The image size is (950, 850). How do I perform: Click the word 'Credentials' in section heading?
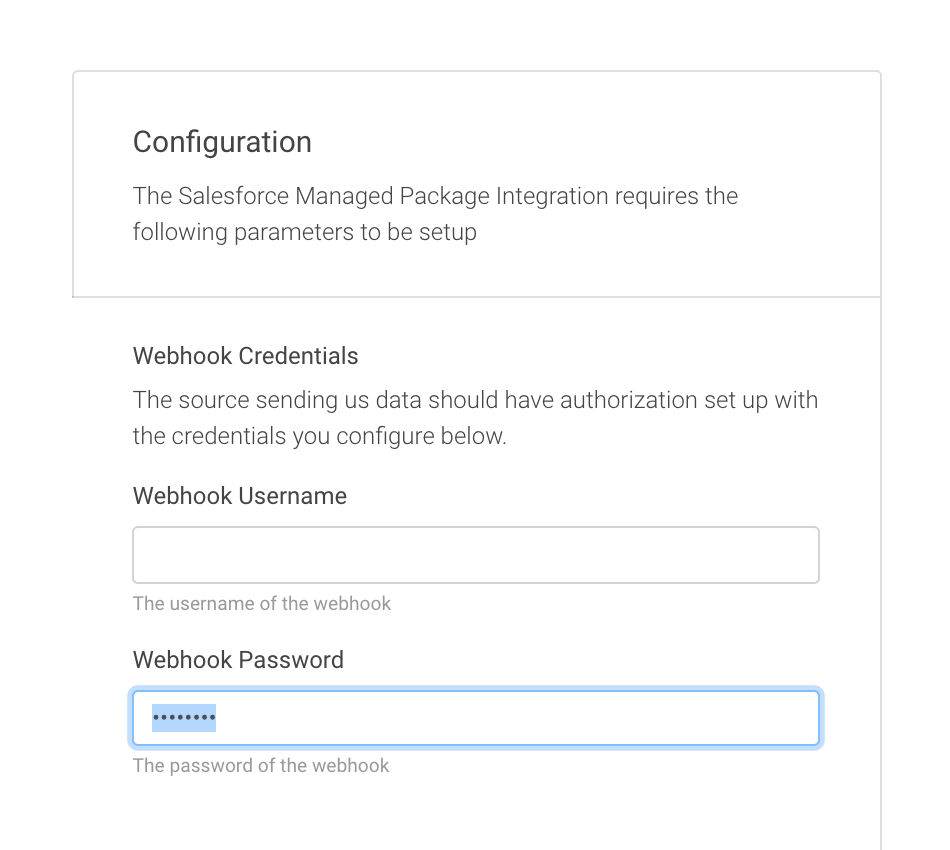tap(298, 356)
